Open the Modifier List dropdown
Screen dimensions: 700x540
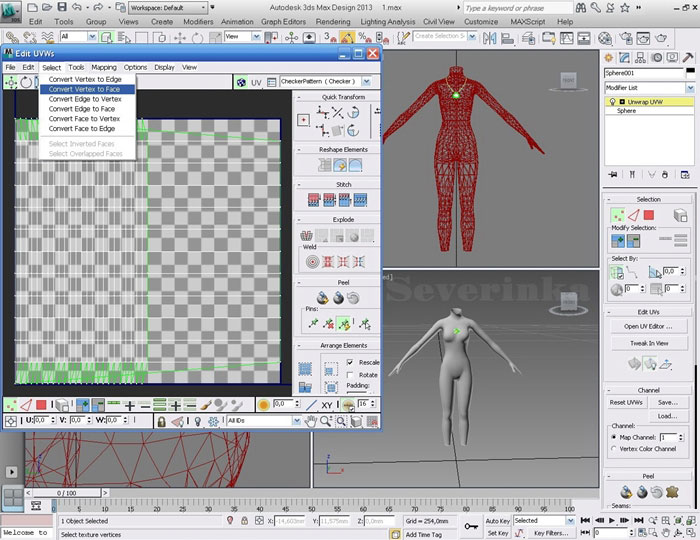pos(690,88)
